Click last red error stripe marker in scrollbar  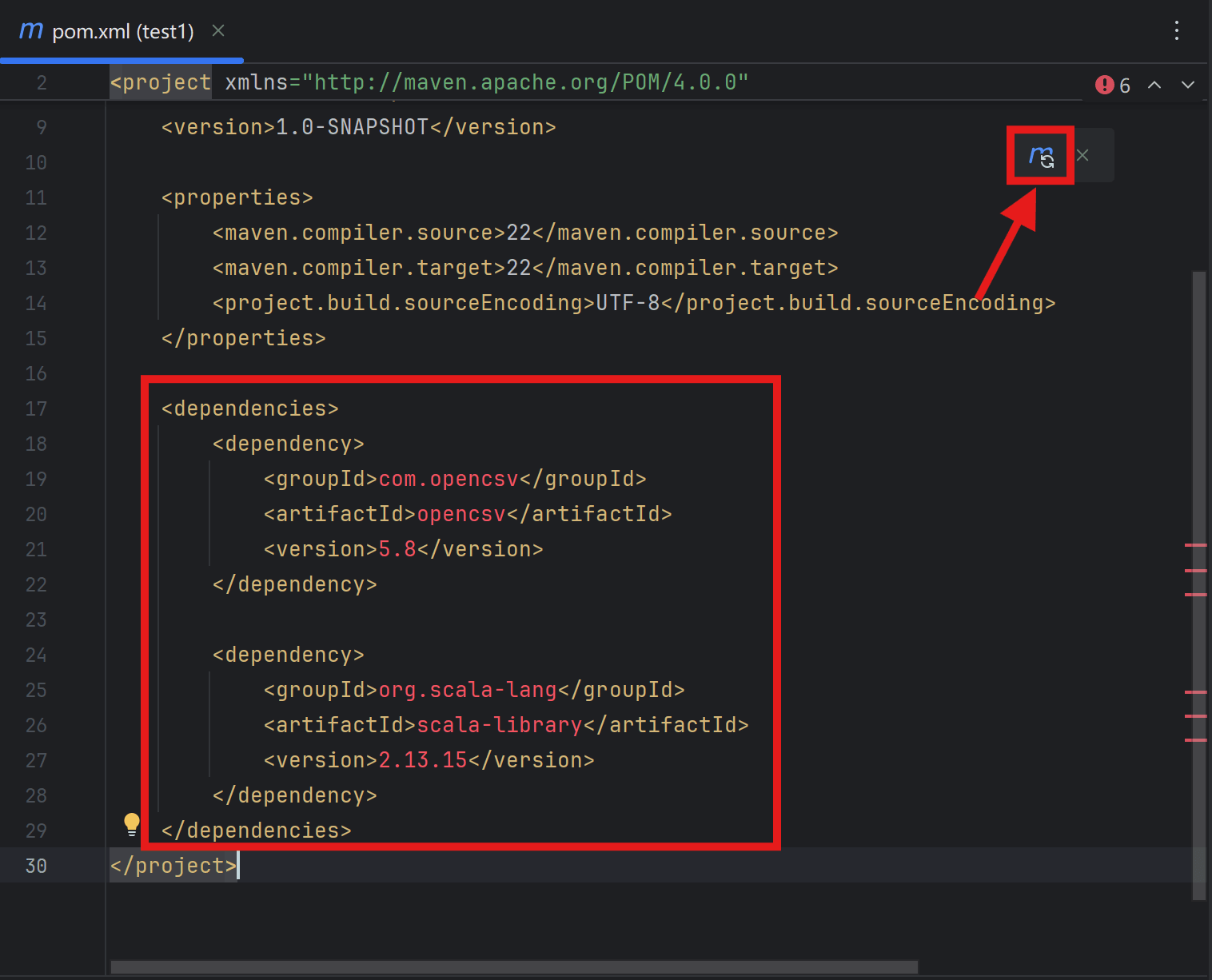pyautogui.click(x=1195, y=740)
